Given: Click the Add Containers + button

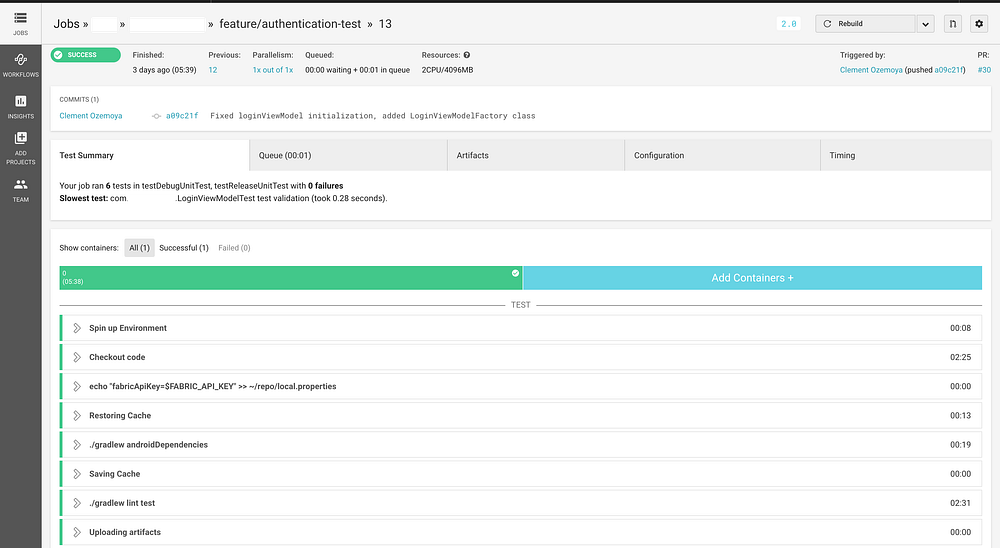Looking at the screenshot, I should point(753,278).
